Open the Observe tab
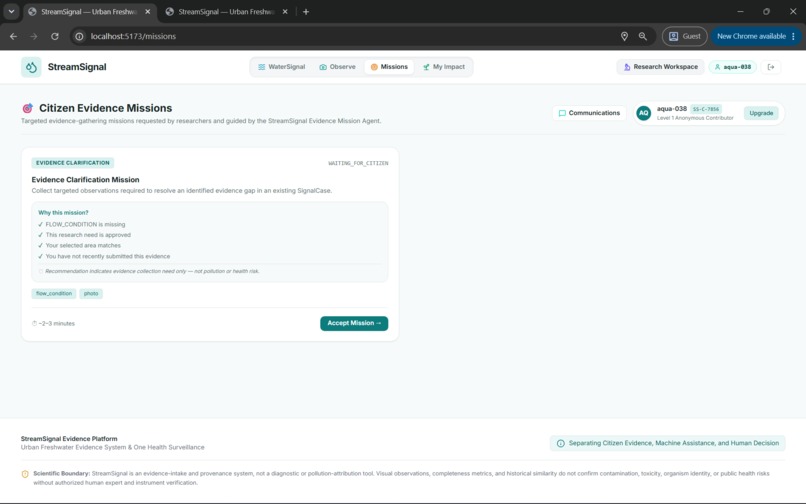The width and height of the screenshot is (806, 504). (337, 67)
